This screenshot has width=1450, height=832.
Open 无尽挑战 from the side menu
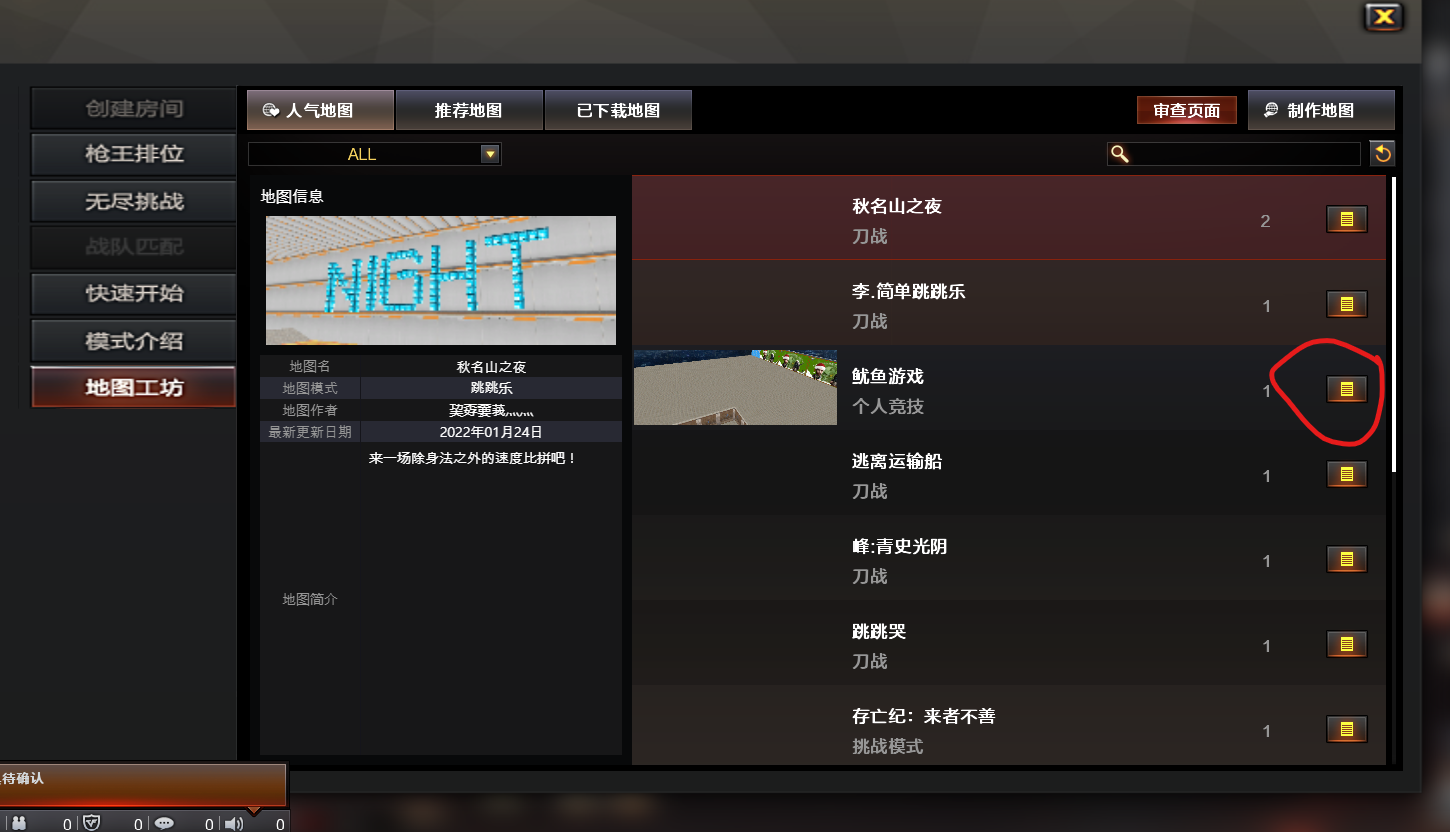coord(134,201)
